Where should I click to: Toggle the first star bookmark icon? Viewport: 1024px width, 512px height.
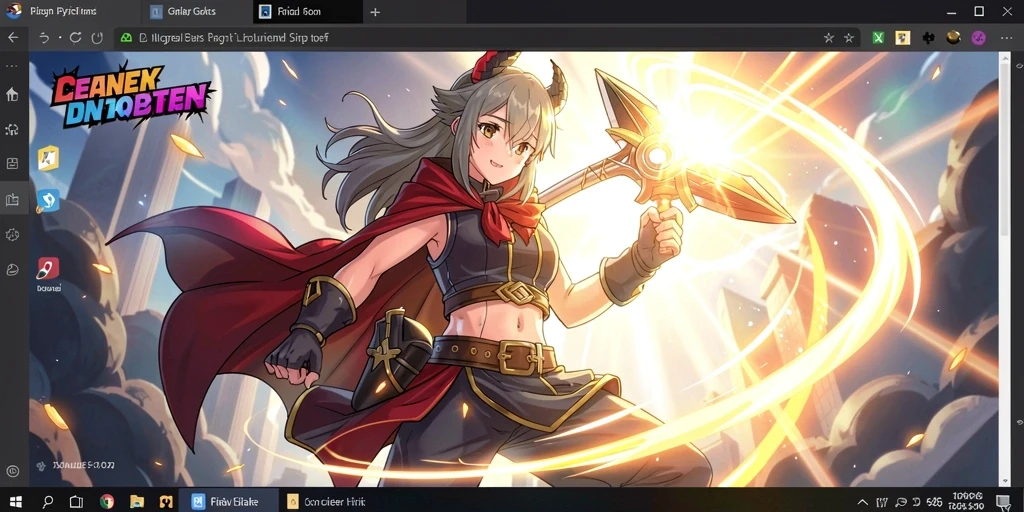point(829,38)
